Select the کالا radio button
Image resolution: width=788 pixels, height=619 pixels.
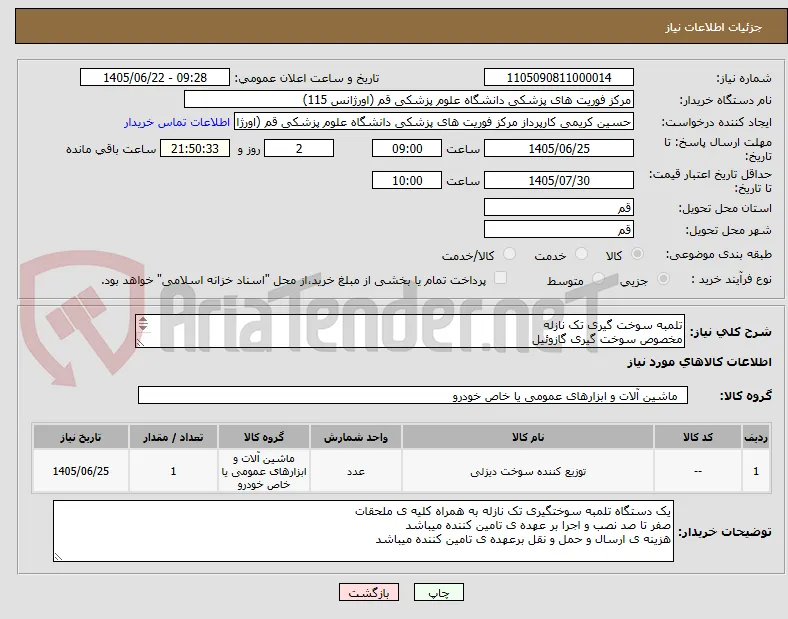click(637, 254)
